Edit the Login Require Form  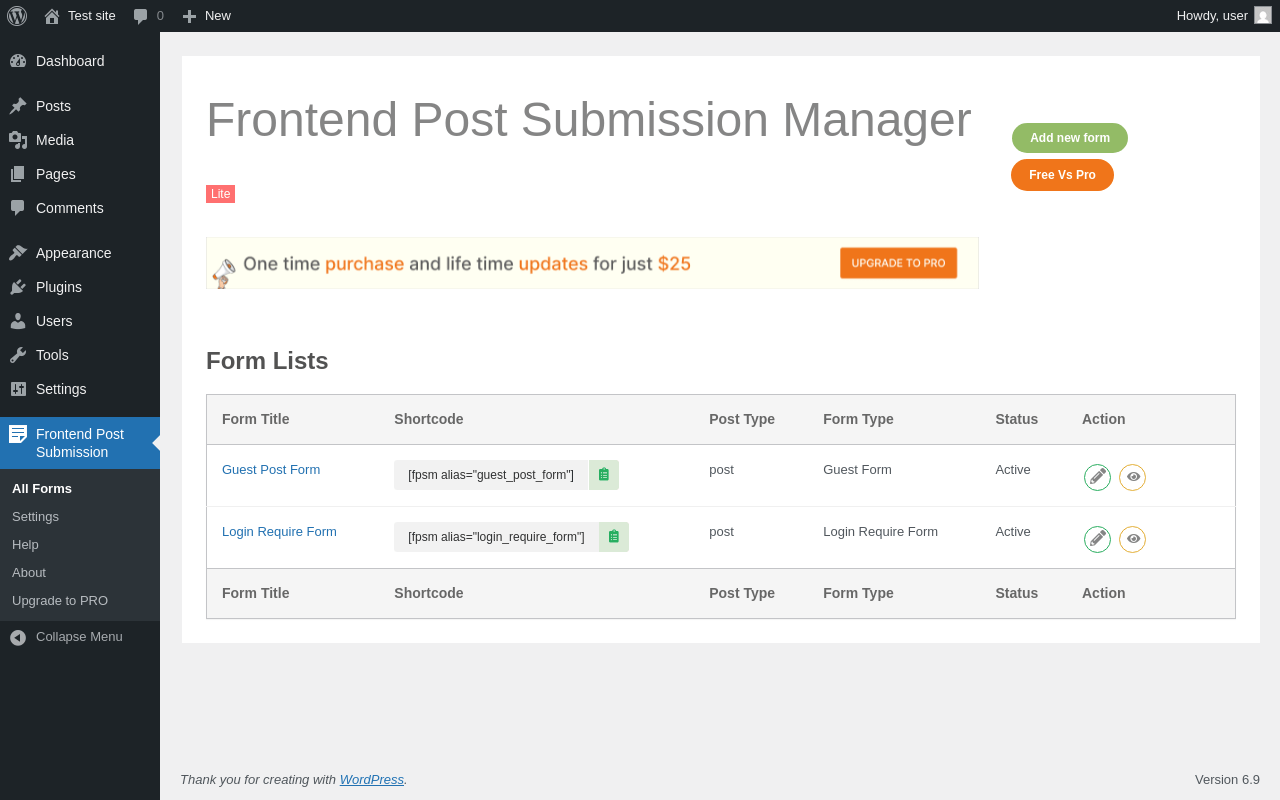(x=1097, y=539)
